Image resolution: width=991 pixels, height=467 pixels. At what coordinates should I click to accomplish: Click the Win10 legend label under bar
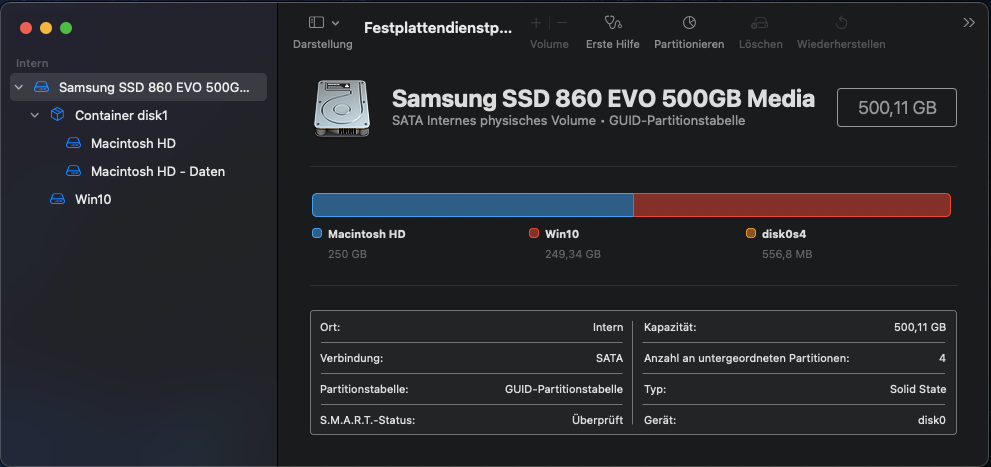pyautogui.click(x=562, y=234)
